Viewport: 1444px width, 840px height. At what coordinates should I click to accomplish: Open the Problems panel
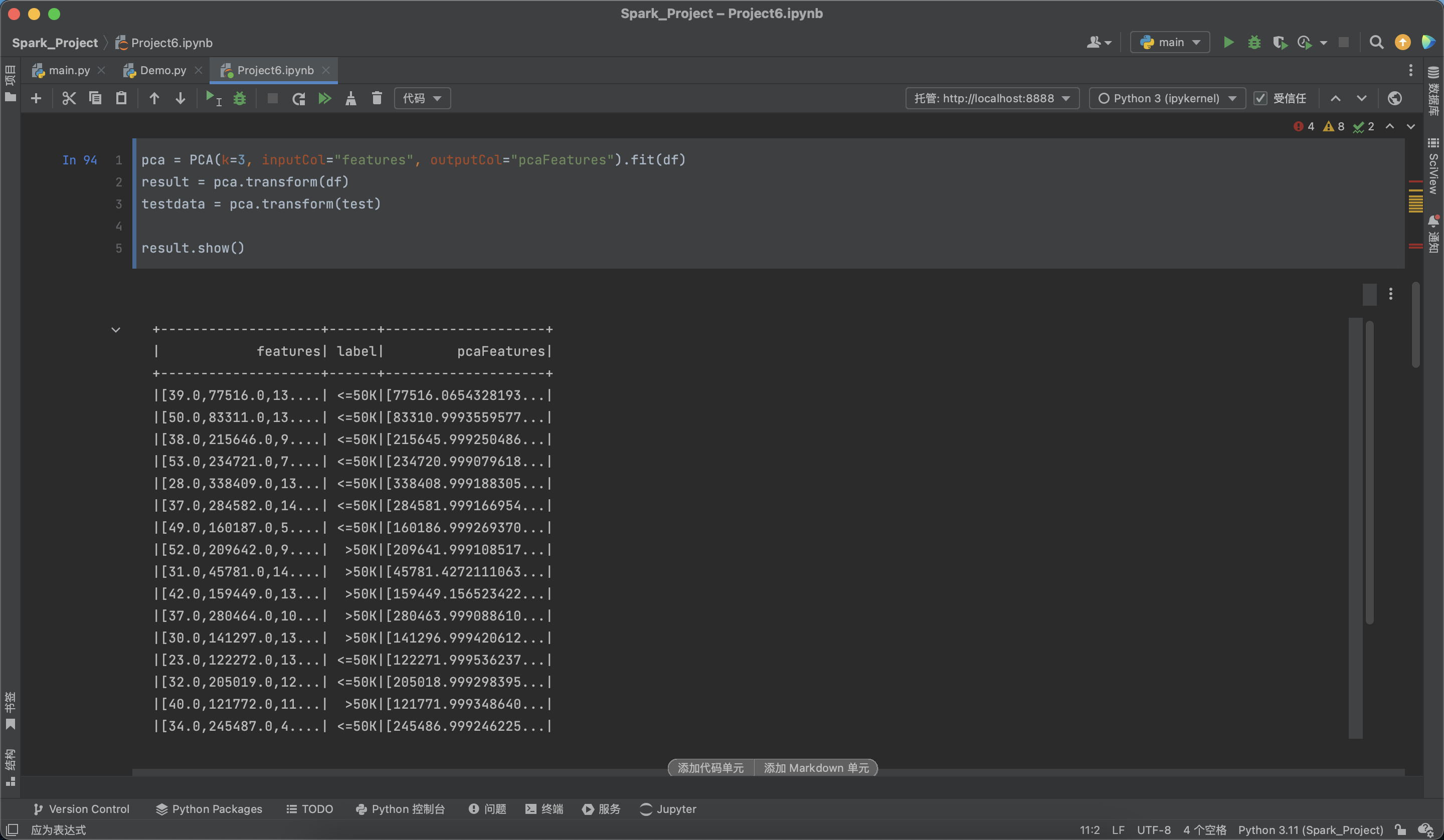pyautogui.click(x=488, y=809)
